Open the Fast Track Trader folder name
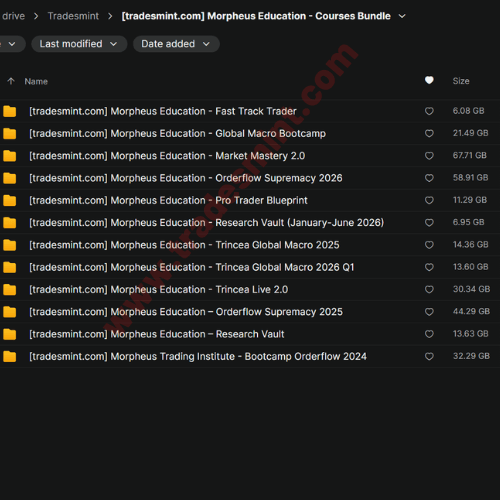 (x=163, y=111)
